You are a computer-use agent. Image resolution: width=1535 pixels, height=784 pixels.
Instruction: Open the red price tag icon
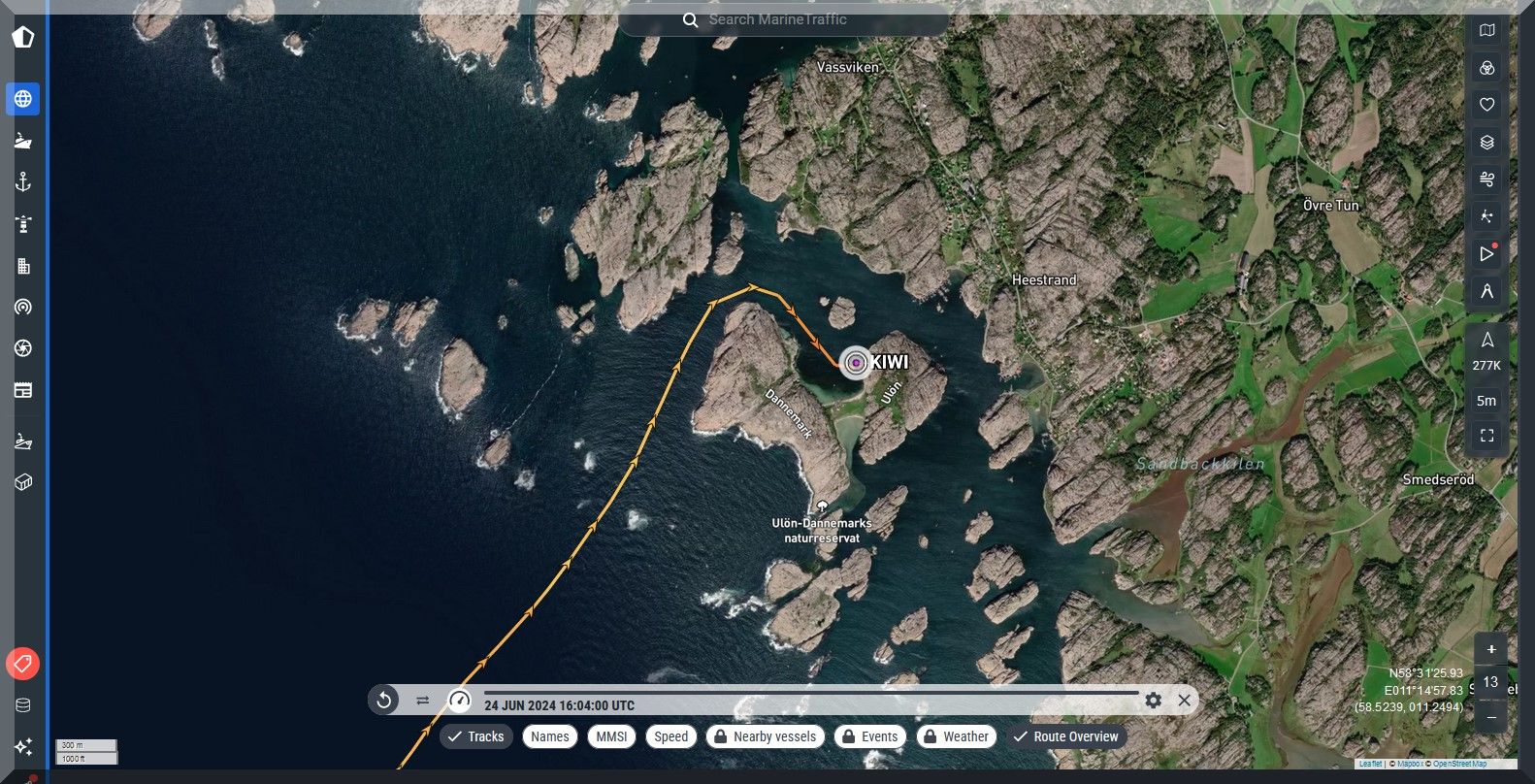[23, 664]
